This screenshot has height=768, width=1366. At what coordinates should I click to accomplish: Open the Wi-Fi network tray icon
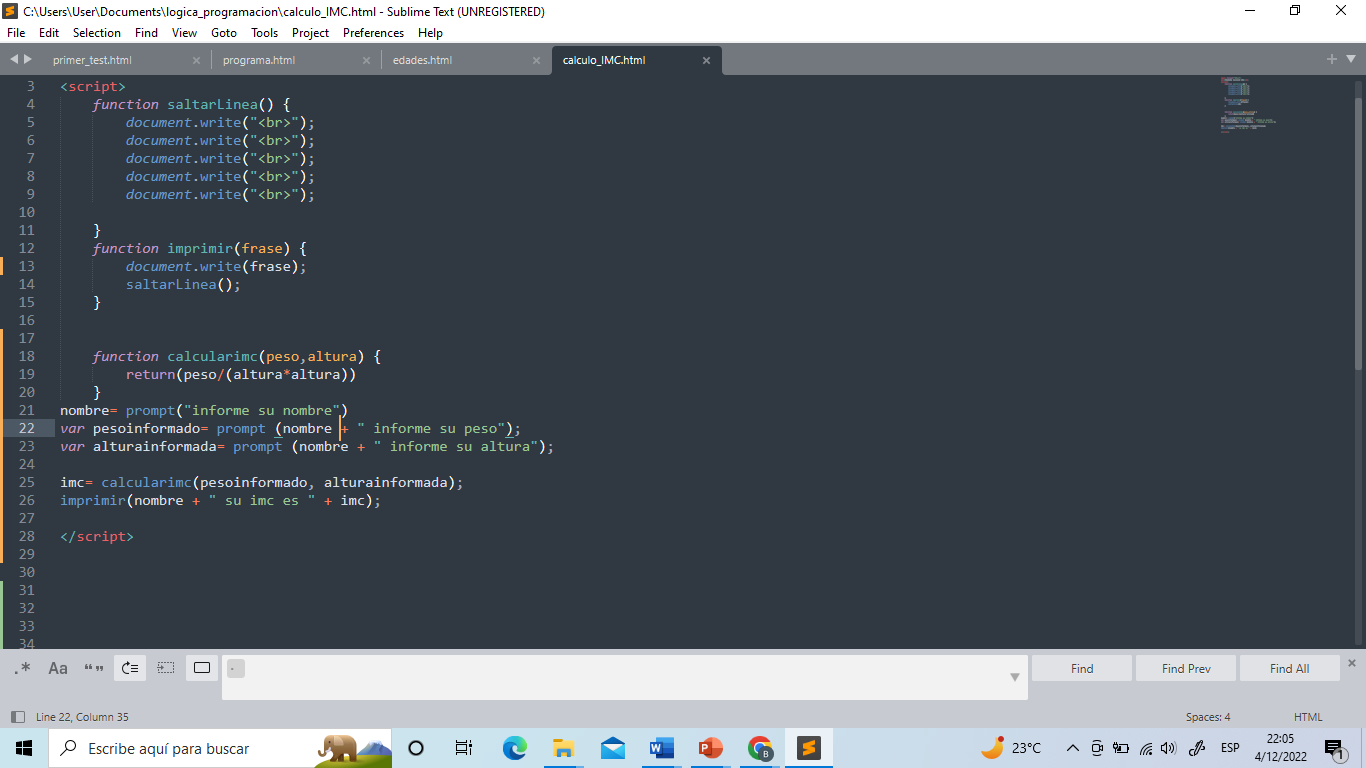point(1146,748)
